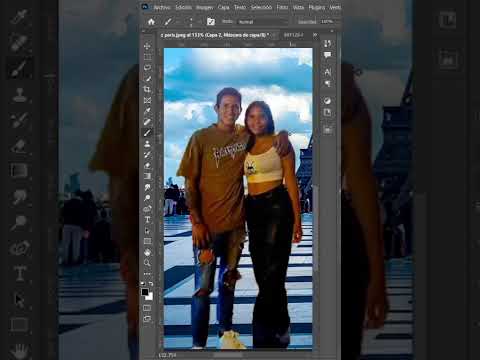Select the Eraser tool
480x360 pixels.
(x=147, y=165)
